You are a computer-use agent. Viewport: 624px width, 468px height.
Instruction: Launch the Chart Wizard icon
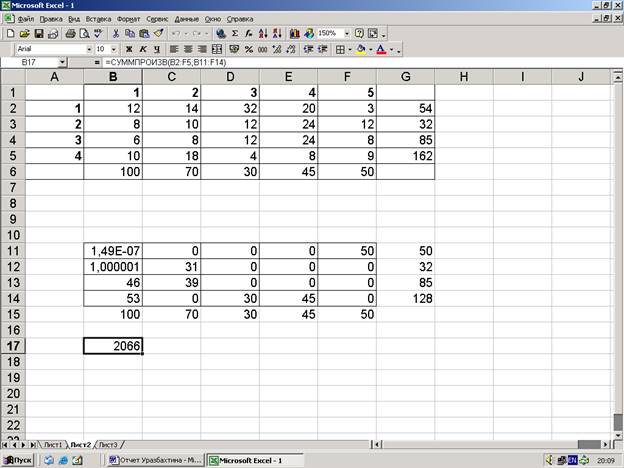(x=294, y=34)
